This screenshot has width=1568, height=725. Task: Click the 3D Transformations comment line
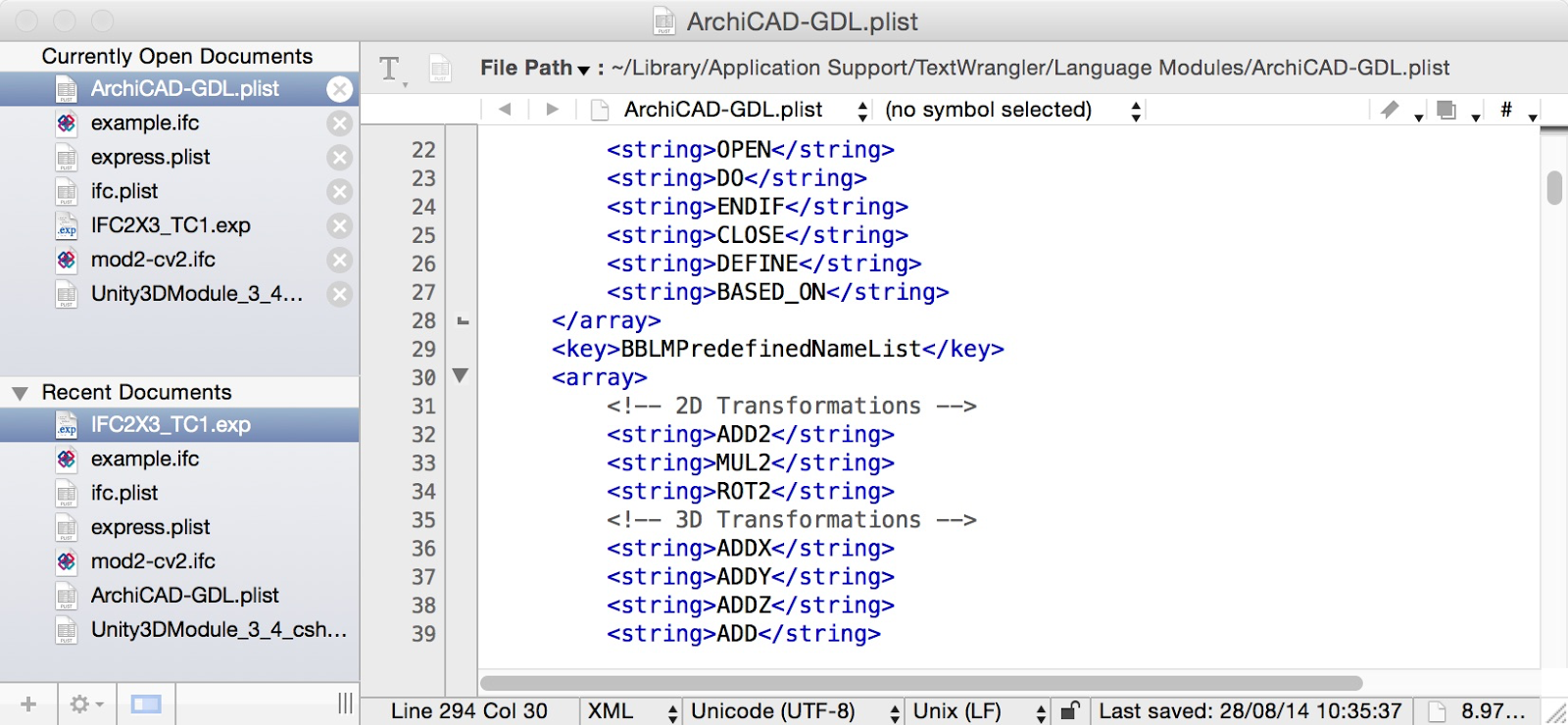[792, 520]
